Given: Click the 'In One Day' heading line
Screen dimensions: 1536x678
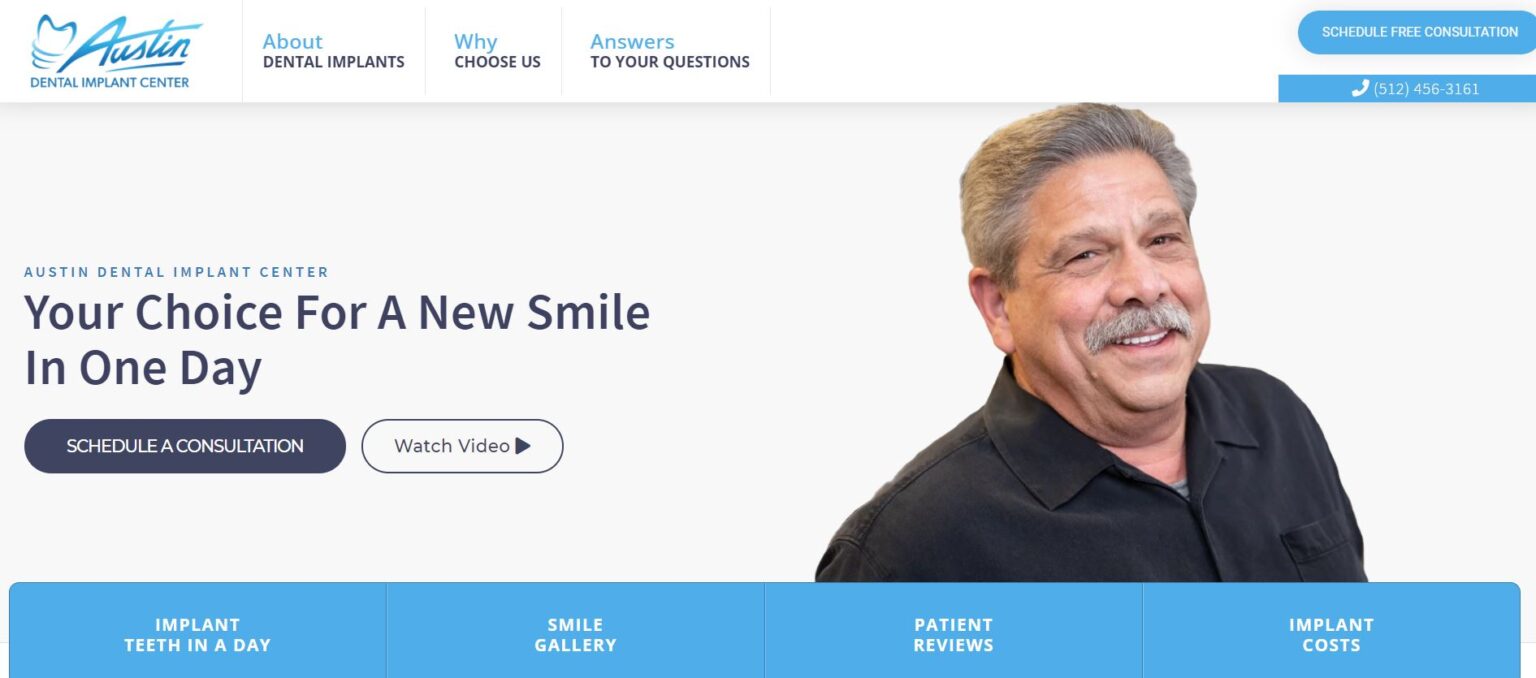Looking at the screenshot, I should tap(143, 368).
